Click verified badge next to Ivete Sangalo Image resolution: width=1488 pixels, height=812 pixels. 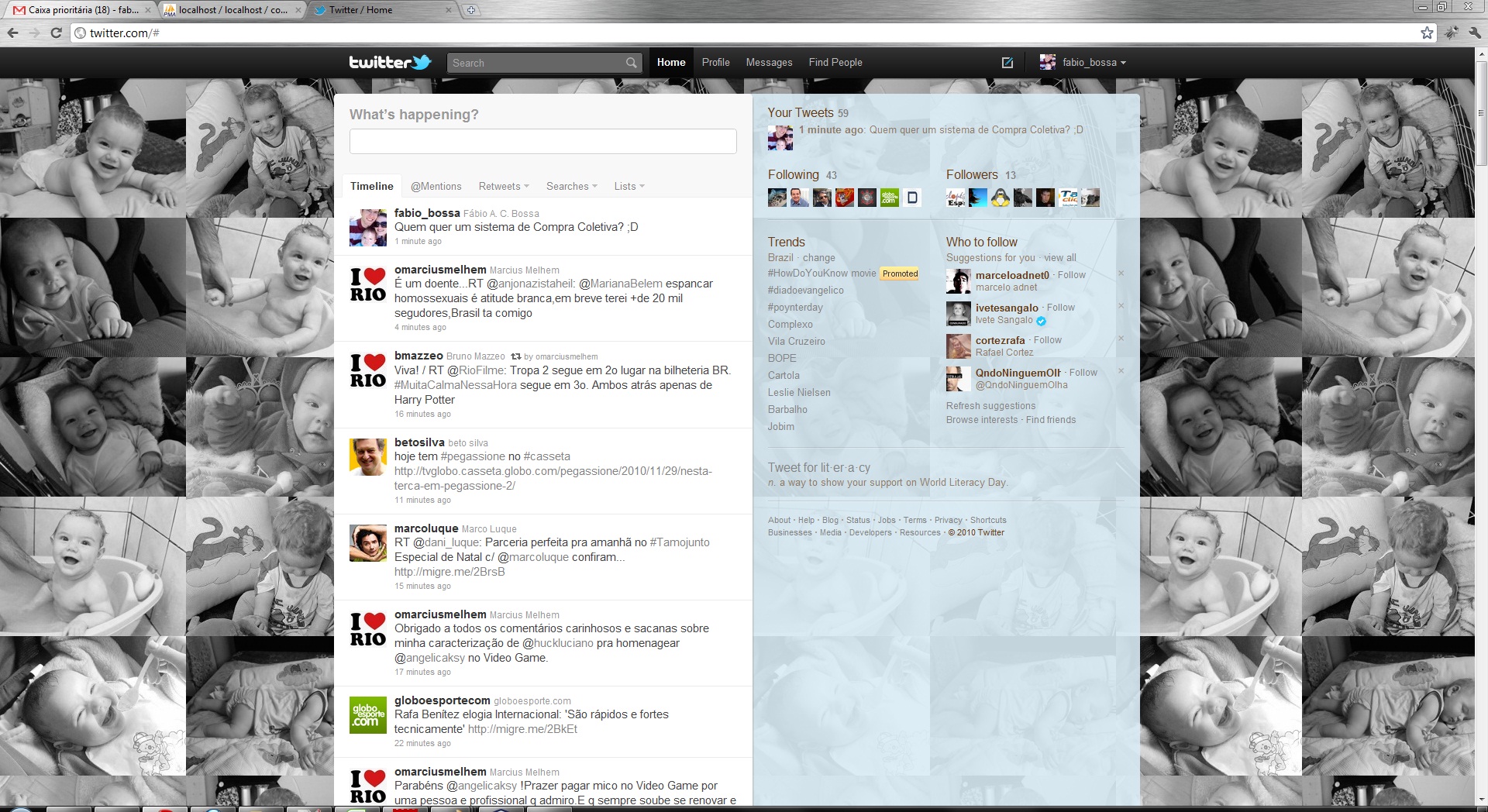pos(1041,321)
